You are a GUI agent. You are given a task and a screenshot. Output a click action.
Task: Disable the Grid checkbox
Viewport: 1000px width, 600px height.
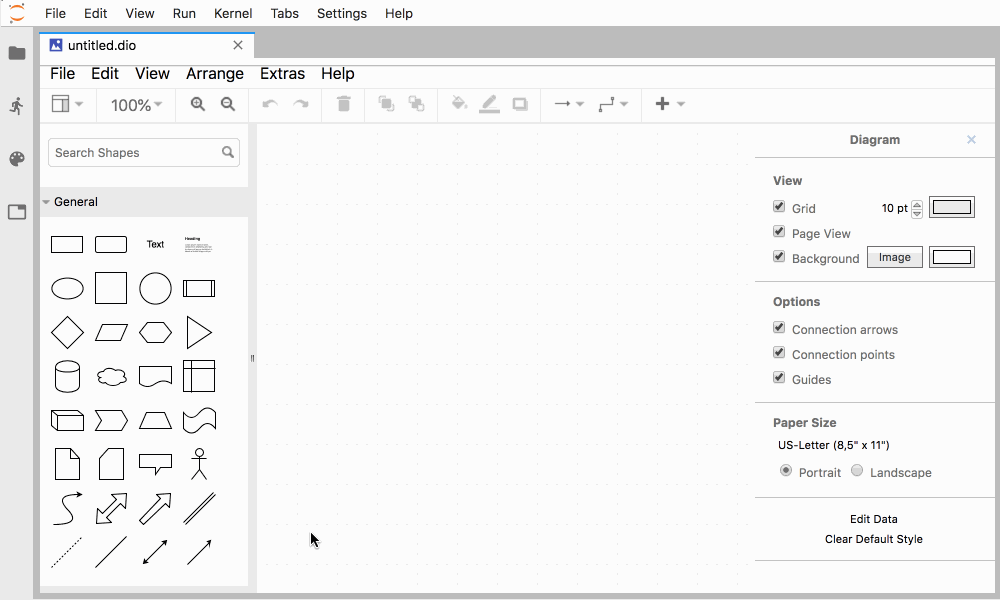click(x=779, y=207)
